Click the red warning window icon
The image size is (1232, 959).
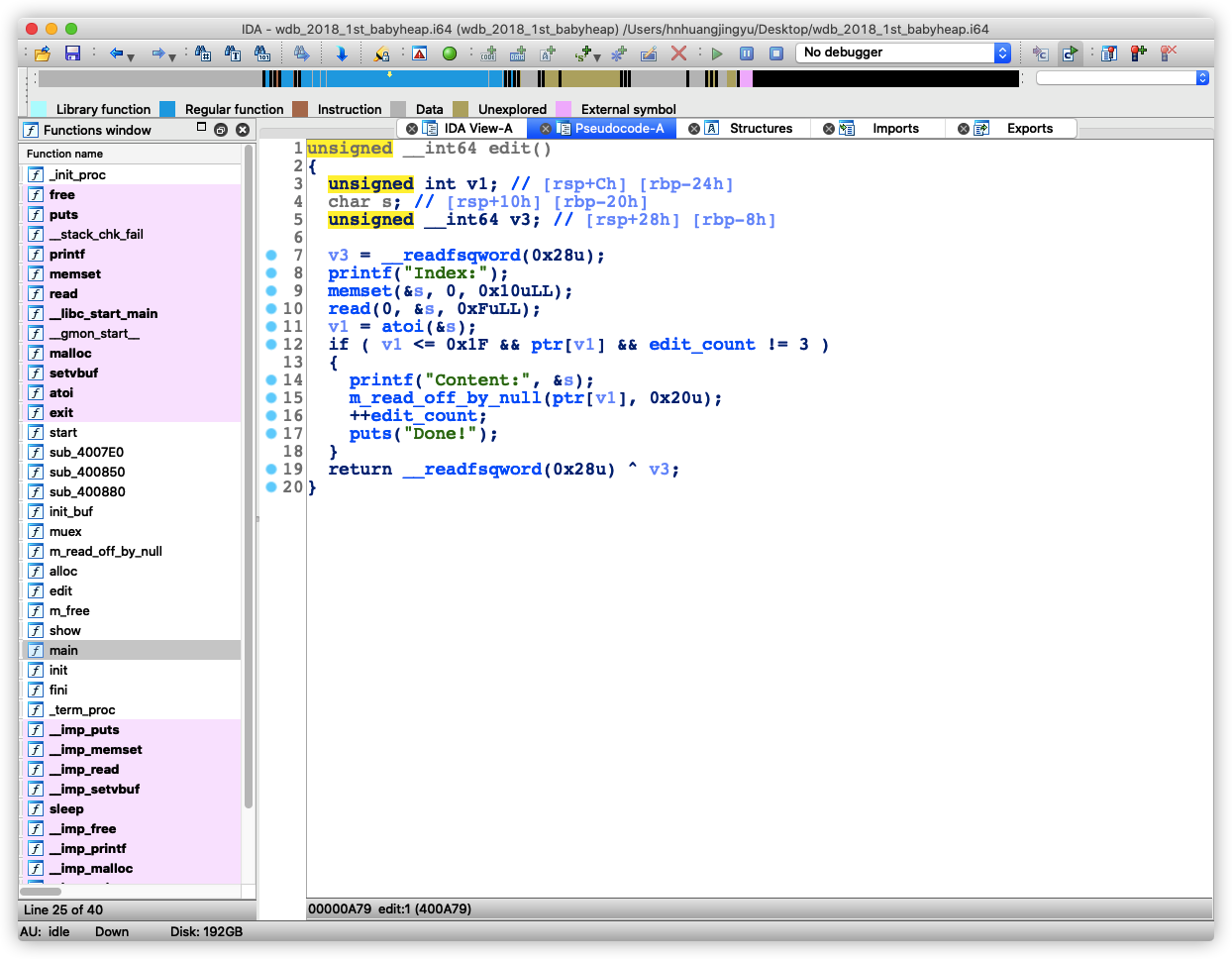tap(420, 53)
